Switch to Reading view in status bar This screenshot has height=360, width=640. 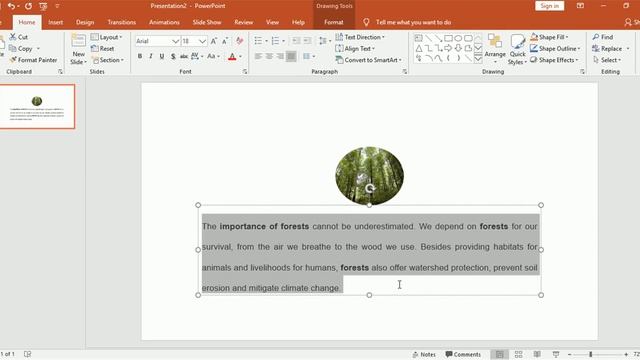coord(537,354)
